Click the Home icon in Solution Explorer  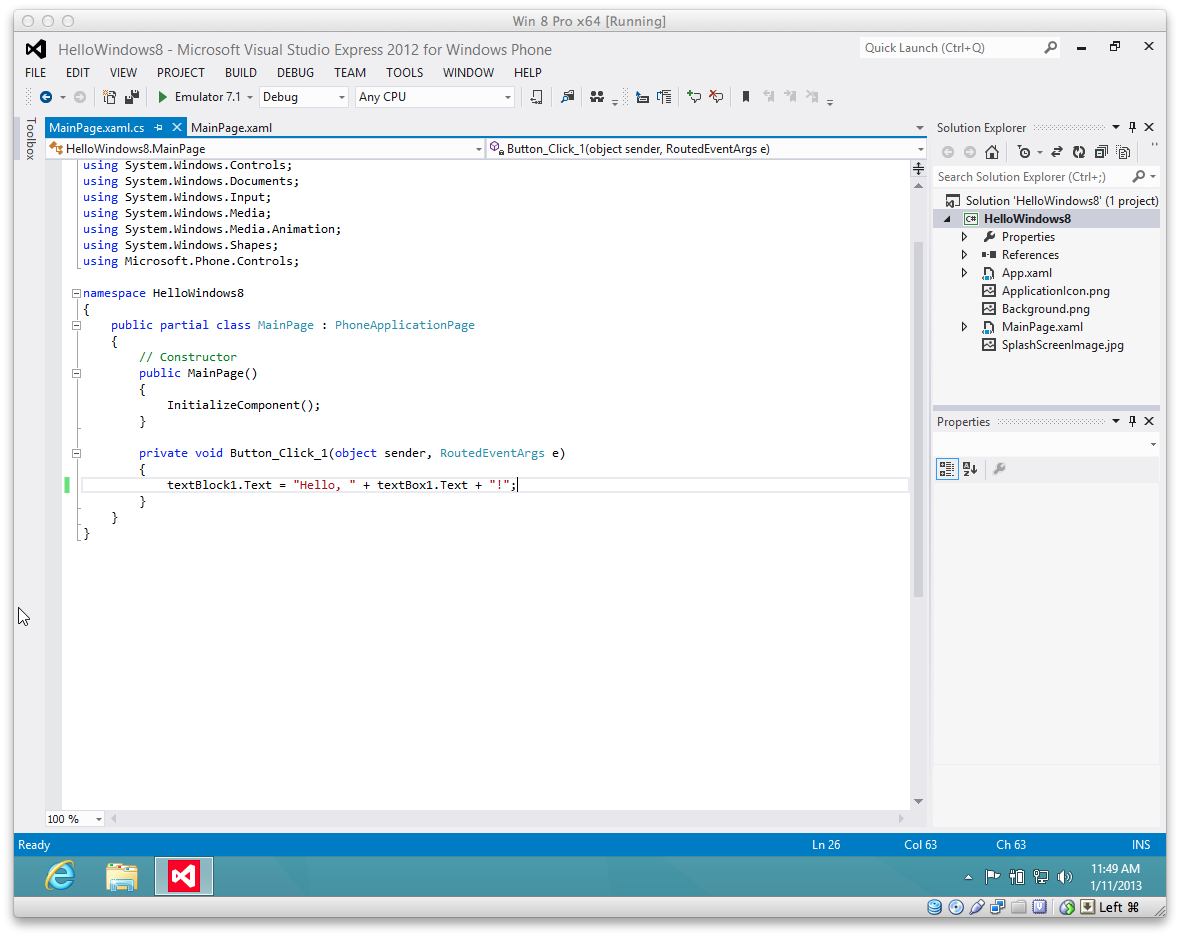[992, 152]
